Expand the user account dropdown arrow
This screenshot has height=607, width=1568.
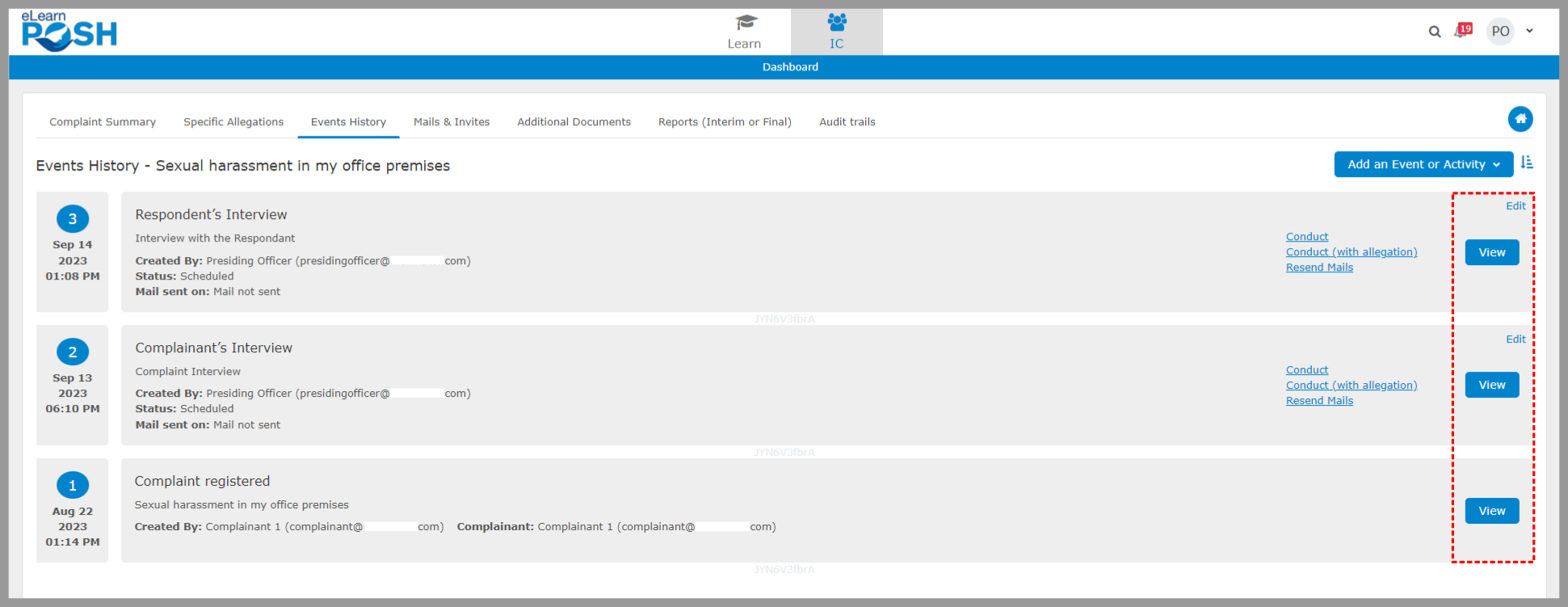coord(1529,32)
